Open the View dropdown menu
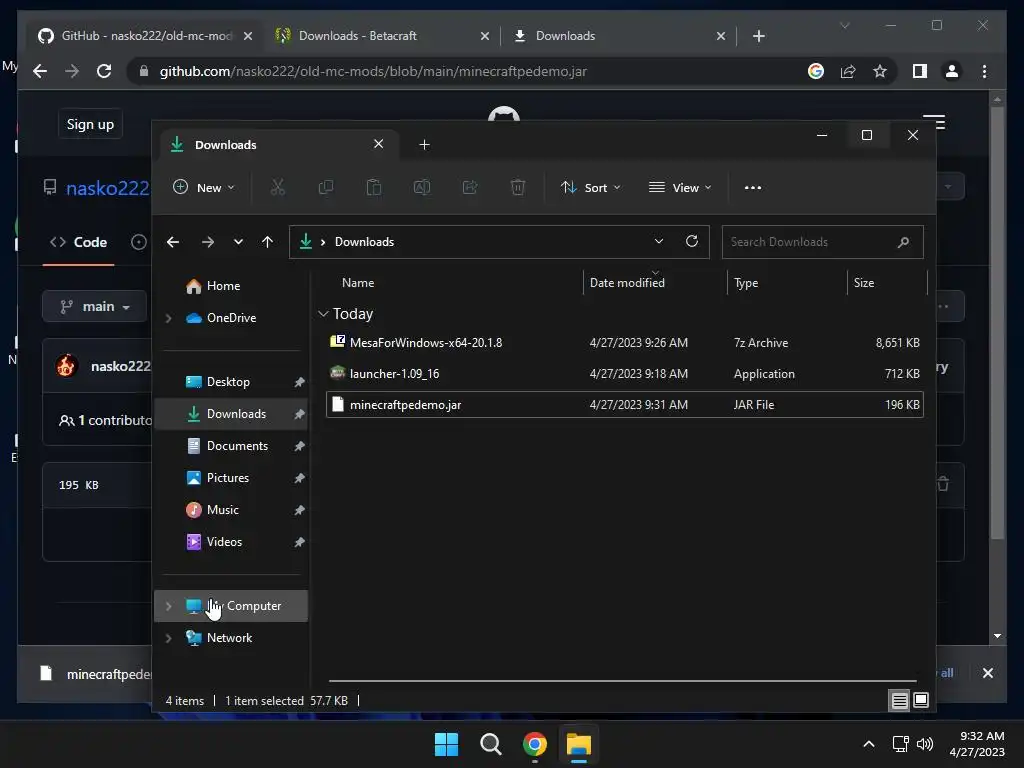Image resolution: width=1024 pixels, height=768 pixels. point(680,187)
